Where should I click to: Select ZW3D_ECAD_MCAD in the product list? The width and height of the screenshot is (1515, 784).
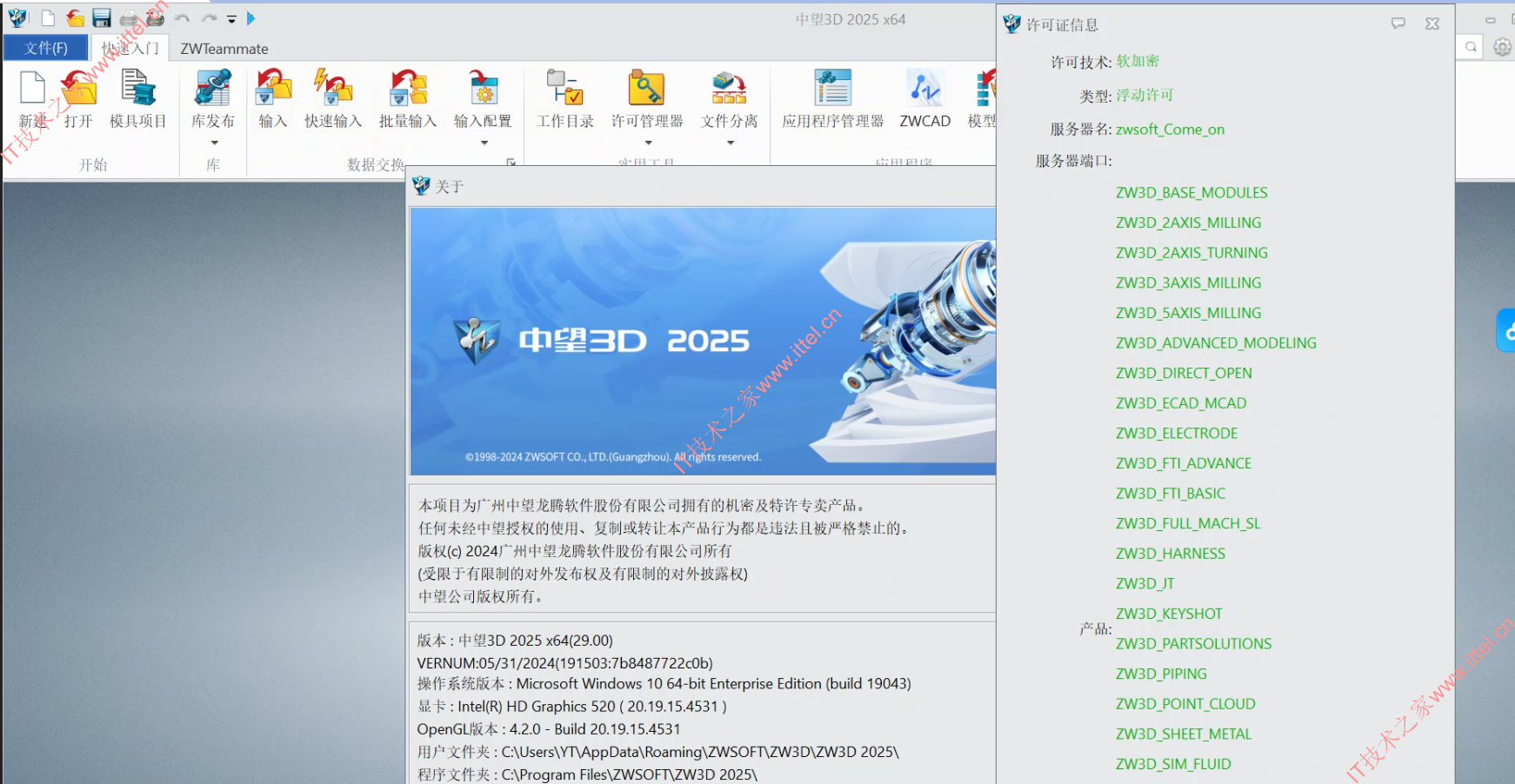point(1181,403)
